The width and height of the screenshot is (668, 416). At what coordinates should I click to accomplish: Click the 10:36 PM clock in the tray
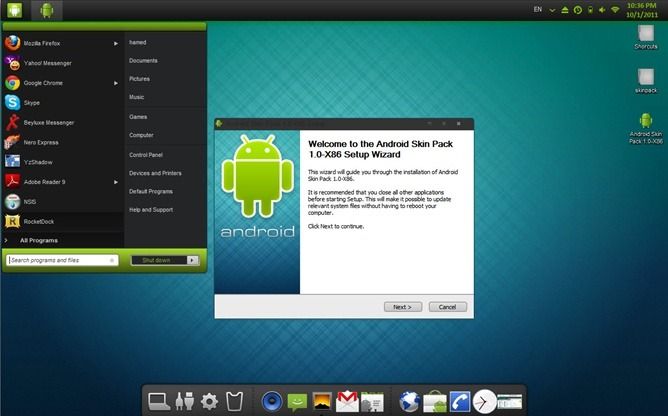tap(642, 6)
